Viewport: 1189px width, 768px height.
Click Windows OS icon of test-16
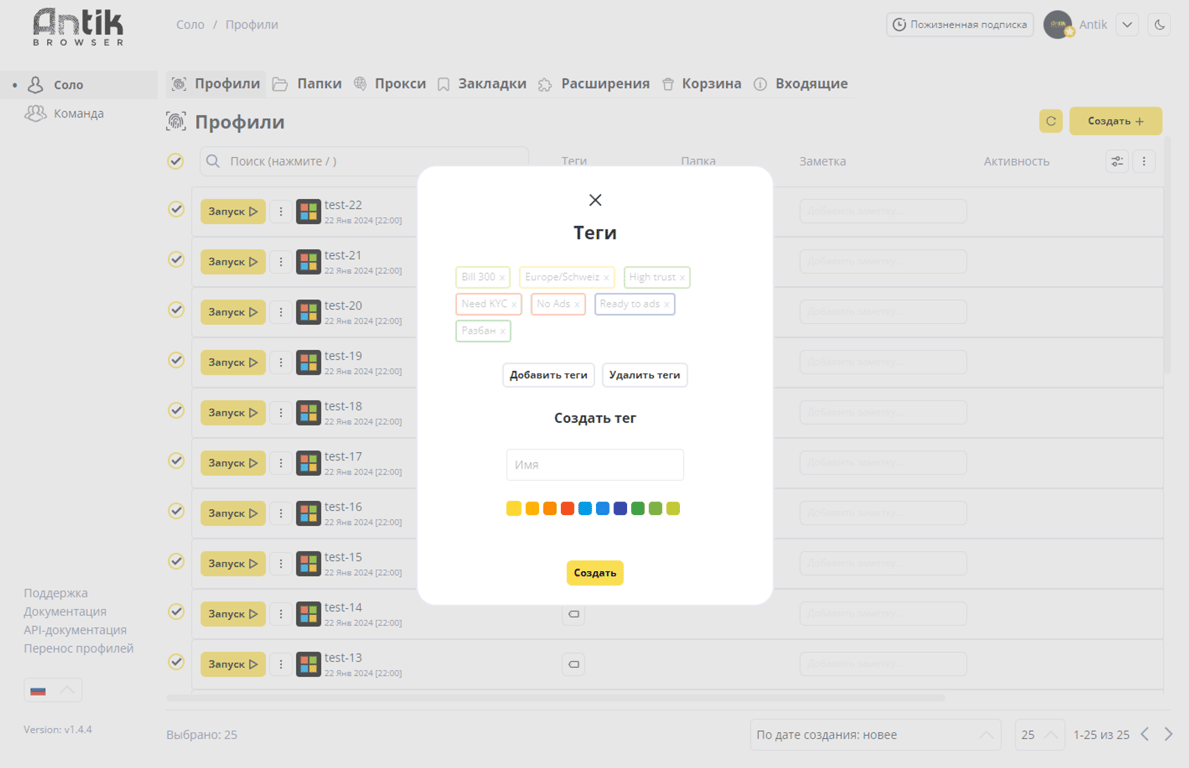(309, 513)
